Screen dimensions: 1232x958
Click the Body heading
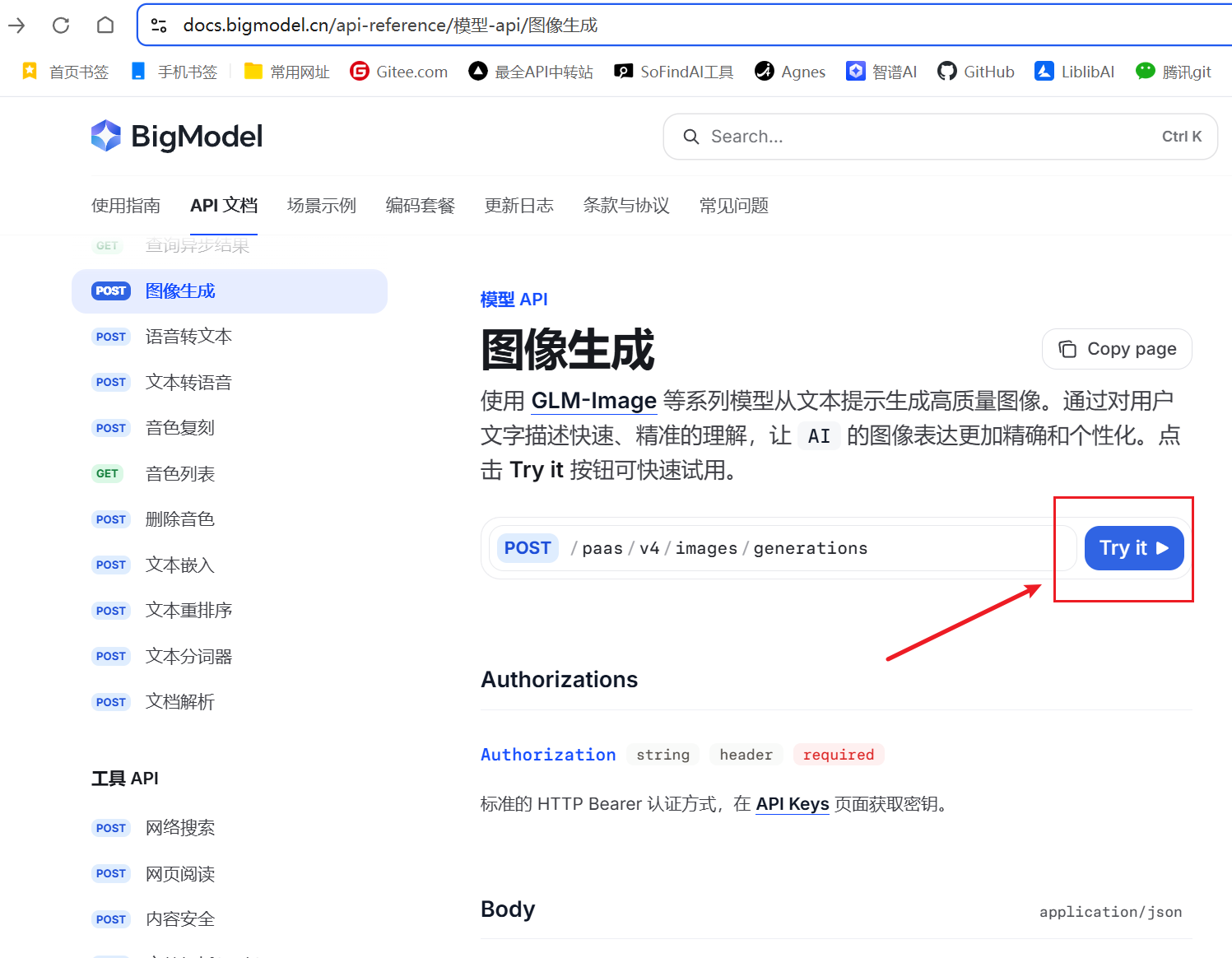508,909
